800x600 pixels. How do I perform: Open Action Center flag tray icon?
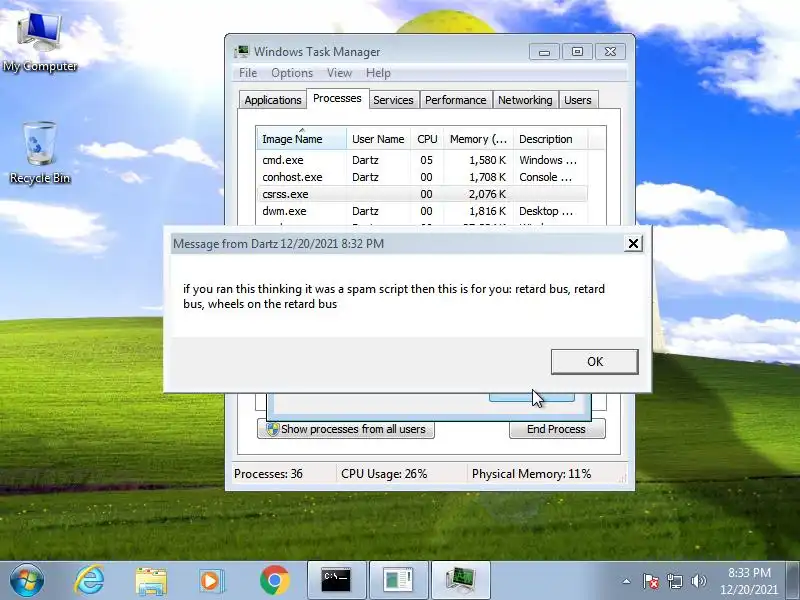(x=650, y=581)
